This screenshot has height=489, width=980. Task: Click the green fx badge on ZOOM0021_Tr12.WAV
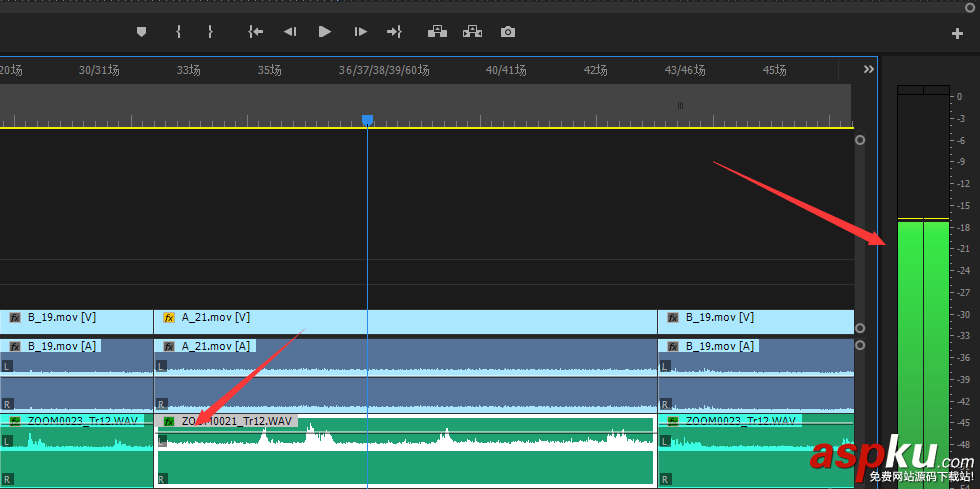coord(169,421)
